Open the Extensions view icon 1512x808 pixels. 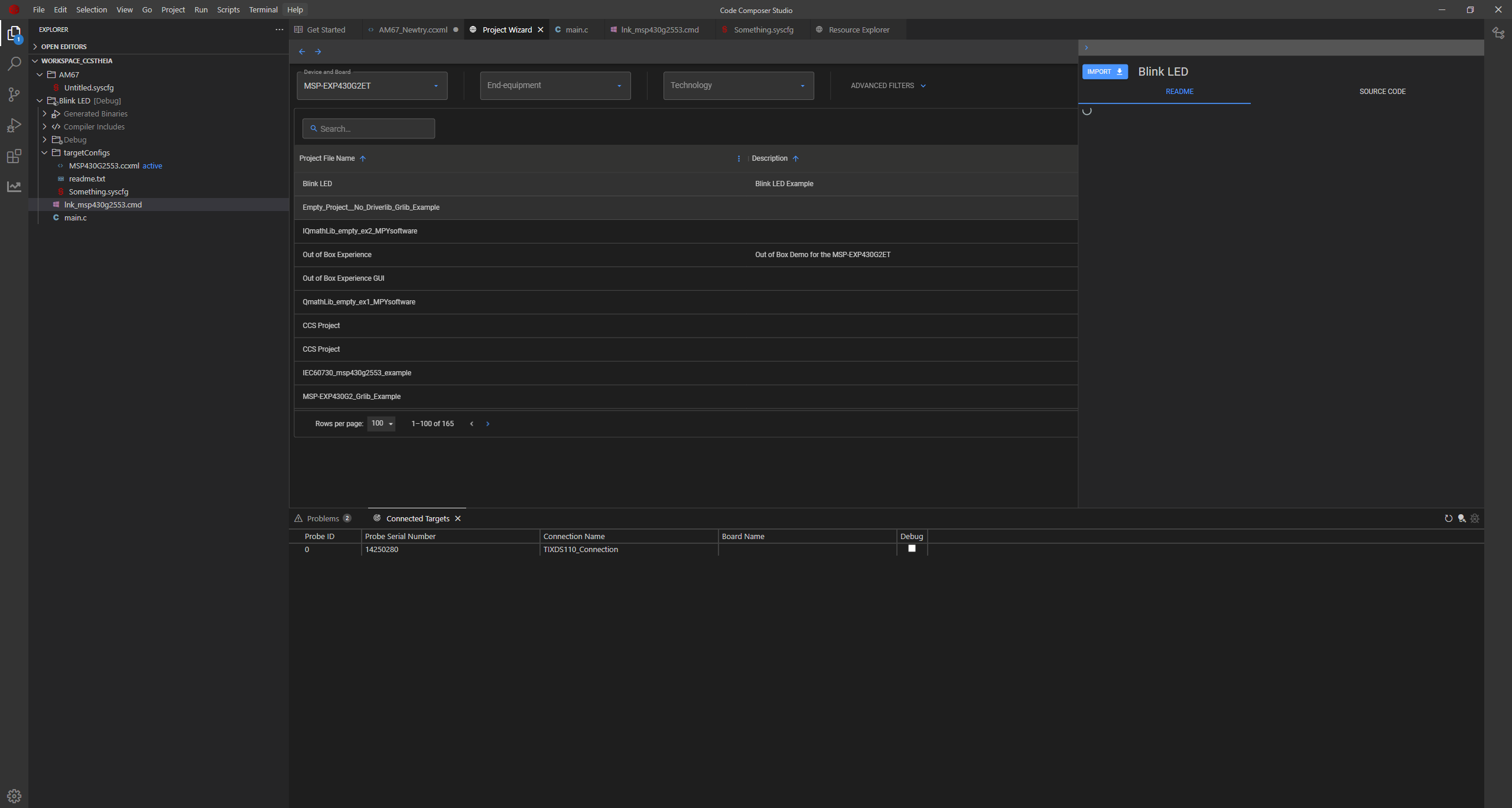14,156
